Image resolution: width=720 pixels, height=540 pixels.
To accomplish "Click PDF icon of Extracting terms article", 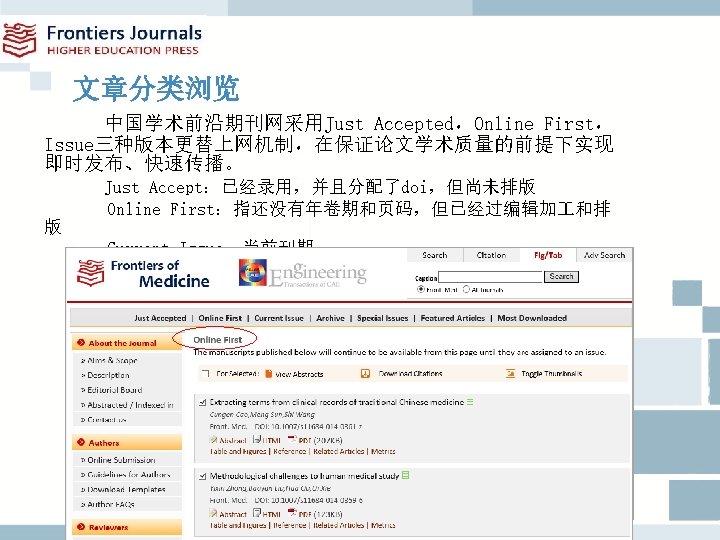I will point(292,439).
